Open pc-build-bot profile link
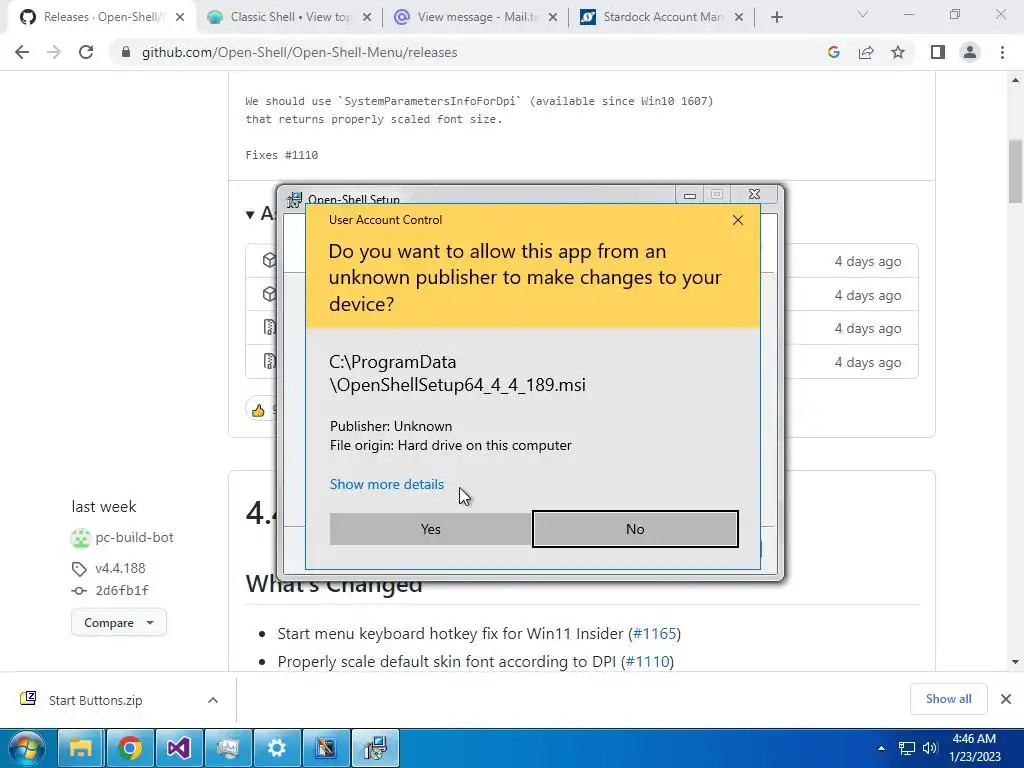Viewport: 1024px width, 768px height. [134, 537]
